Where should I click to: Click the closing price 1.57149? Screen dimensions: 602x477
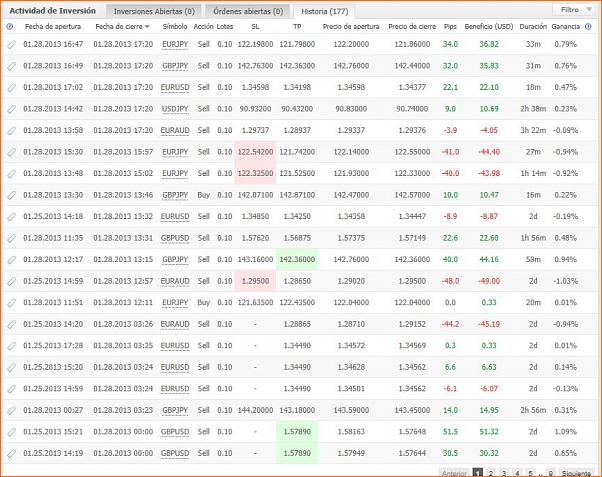[x=412, y=238]
